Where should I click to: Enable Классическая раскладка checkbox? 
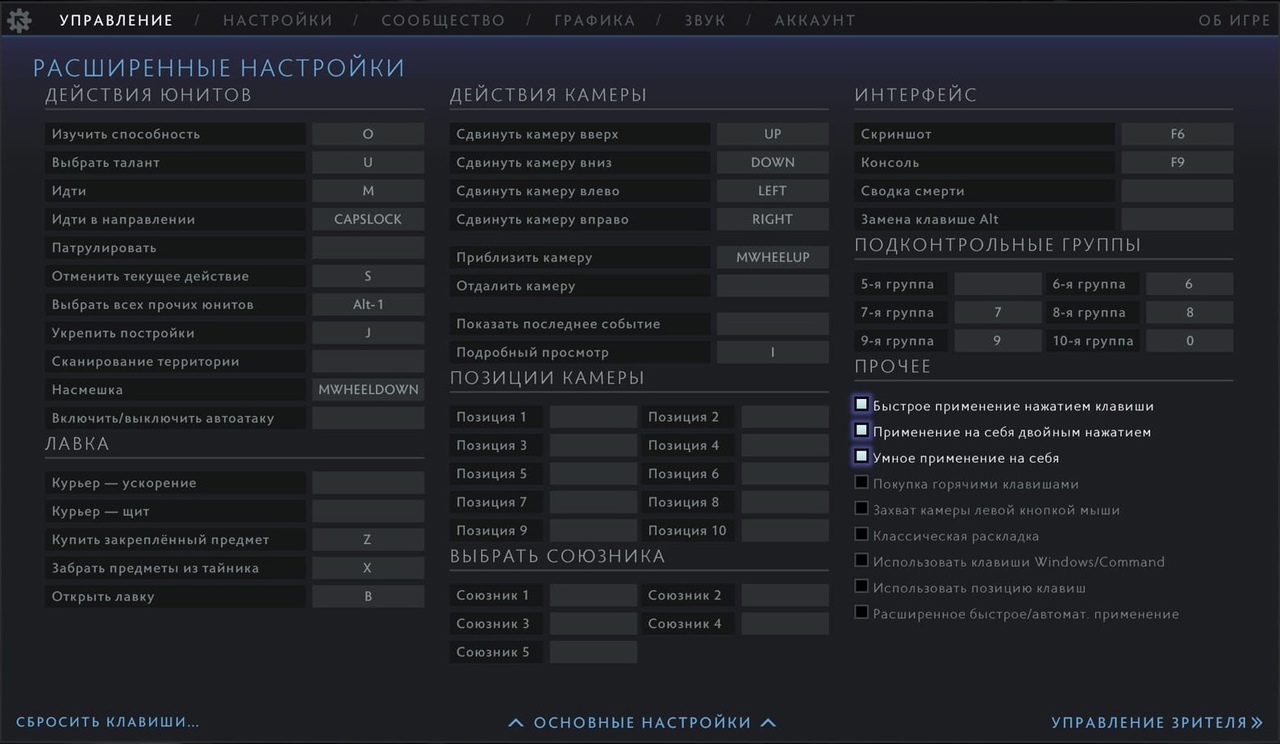click(861, 535)
